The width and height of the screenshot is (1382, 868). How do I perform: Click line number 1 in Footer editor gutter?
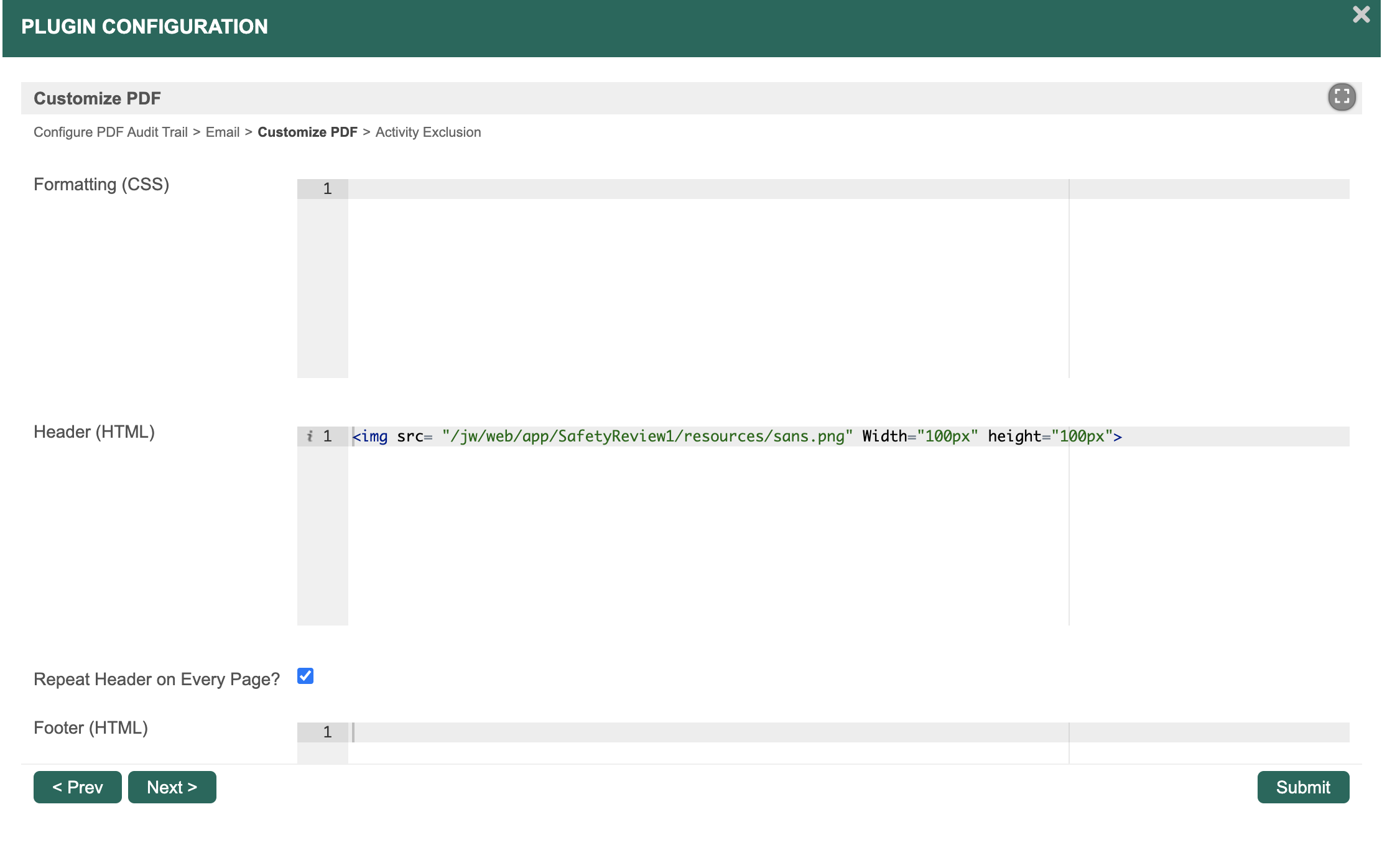(327, 732)
